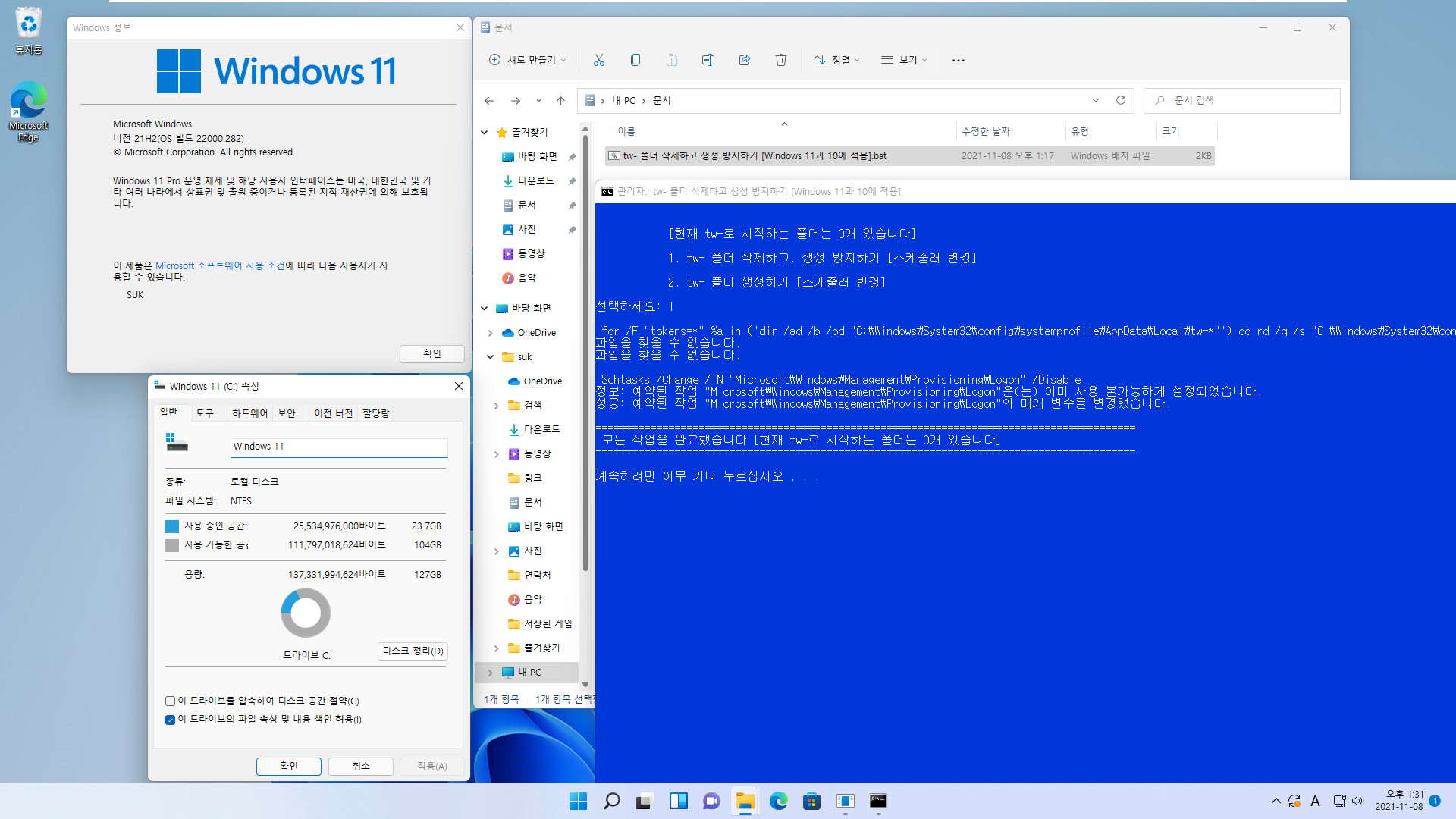Open recent locations dropdown beside navigation arrows
The image size is (1456, 819).
(x=538, y=100)
